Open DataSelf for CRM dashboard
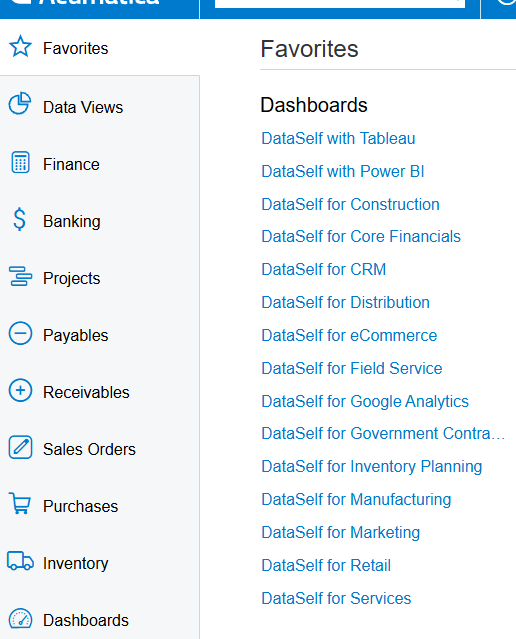516x639 pixels. point(324,270)
